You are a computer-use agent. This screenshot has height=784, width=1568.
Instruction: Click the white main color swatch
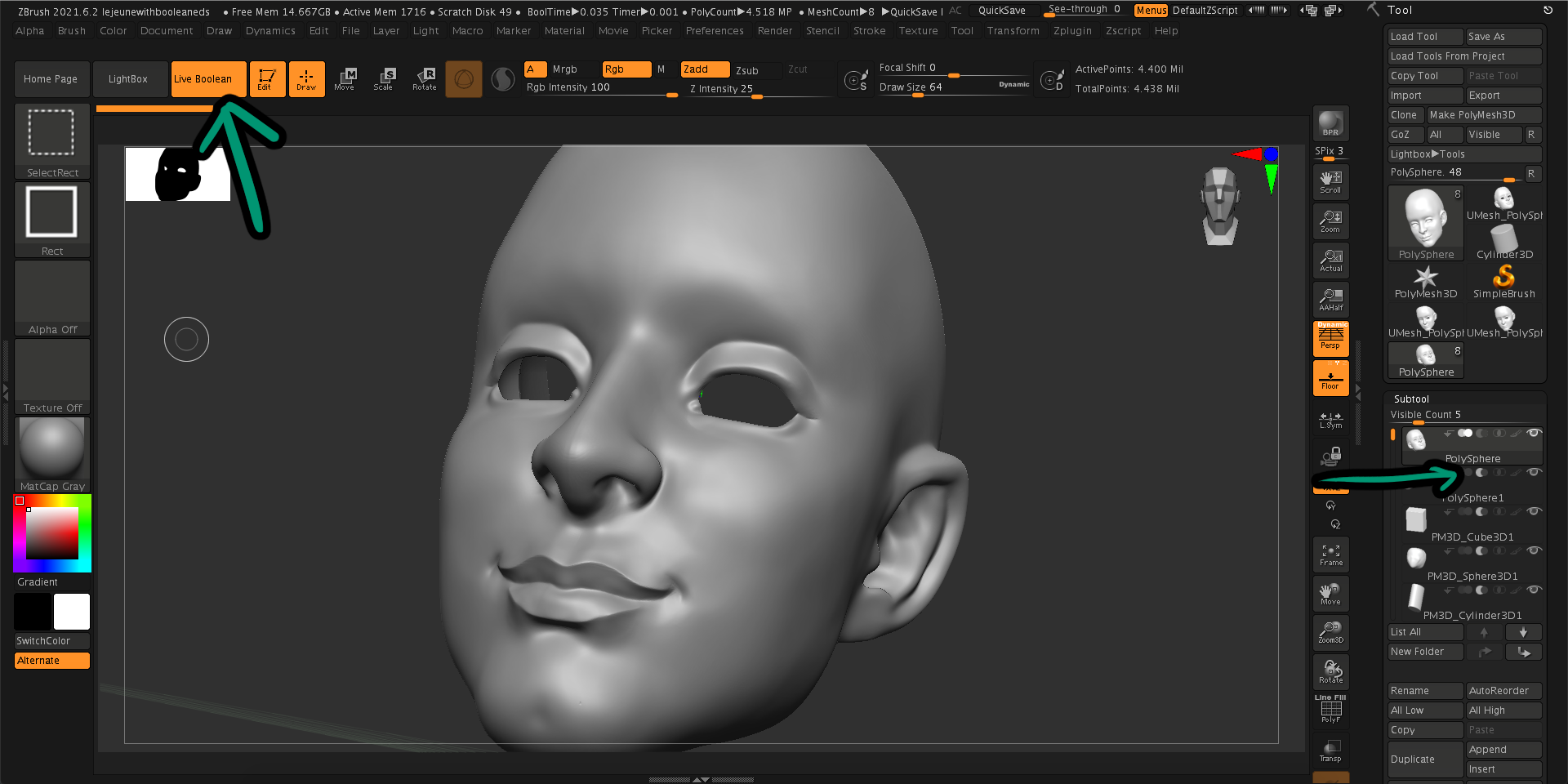click(72, 612)
